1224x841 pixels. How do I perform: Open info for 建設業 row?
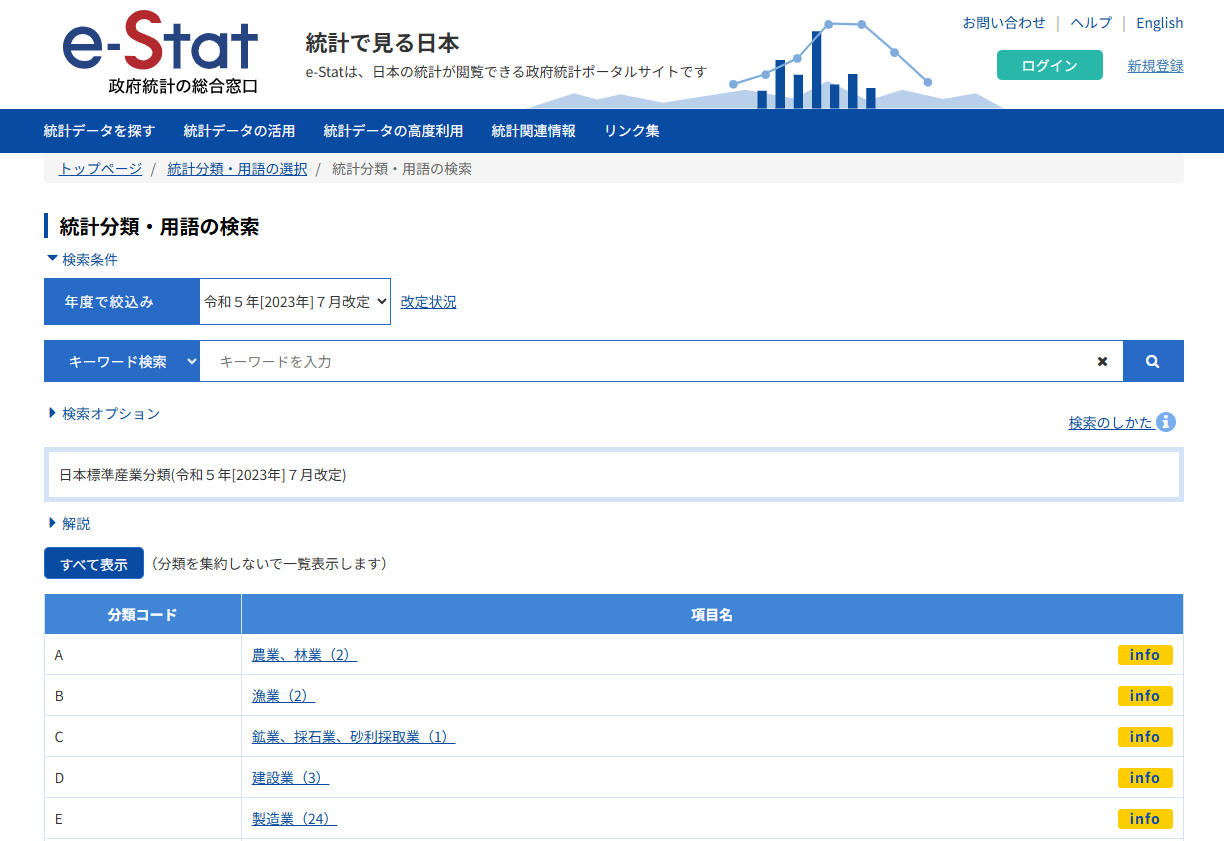click(1145, 778)
